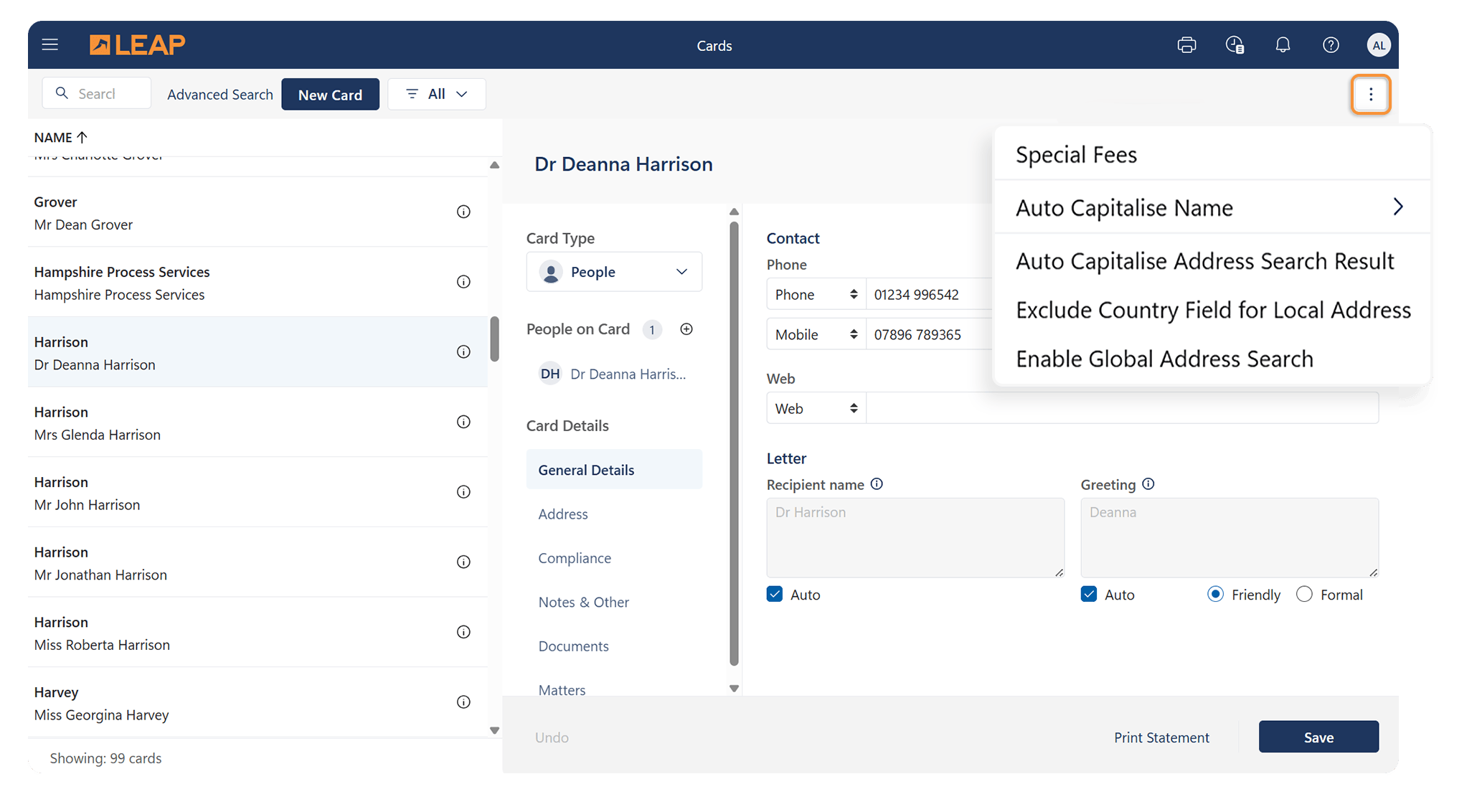
Task: Open the All filter dropdown
Action: point(436,94)
